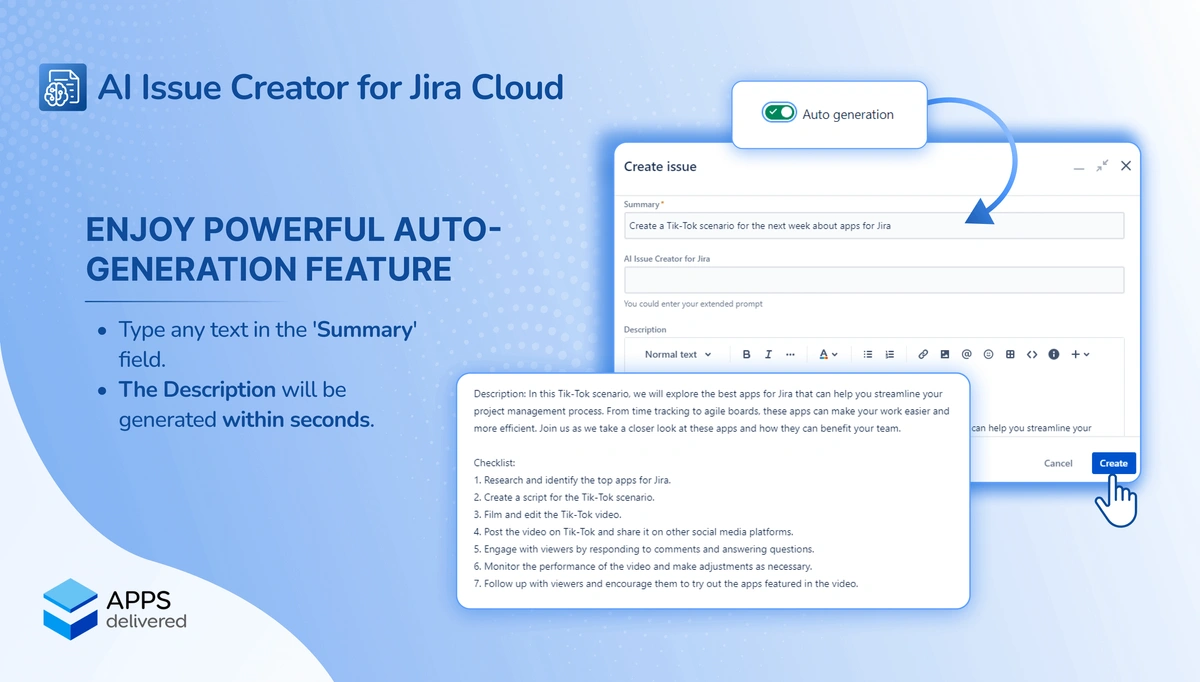Click the Create button

tap(1113, 463)
